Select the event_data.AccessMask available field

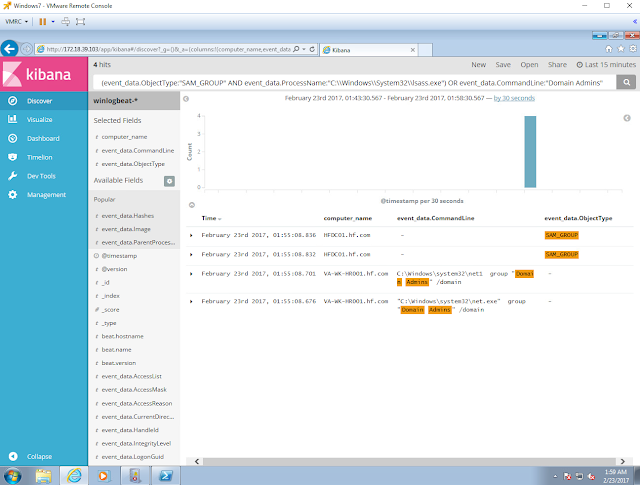click(134, 389)
